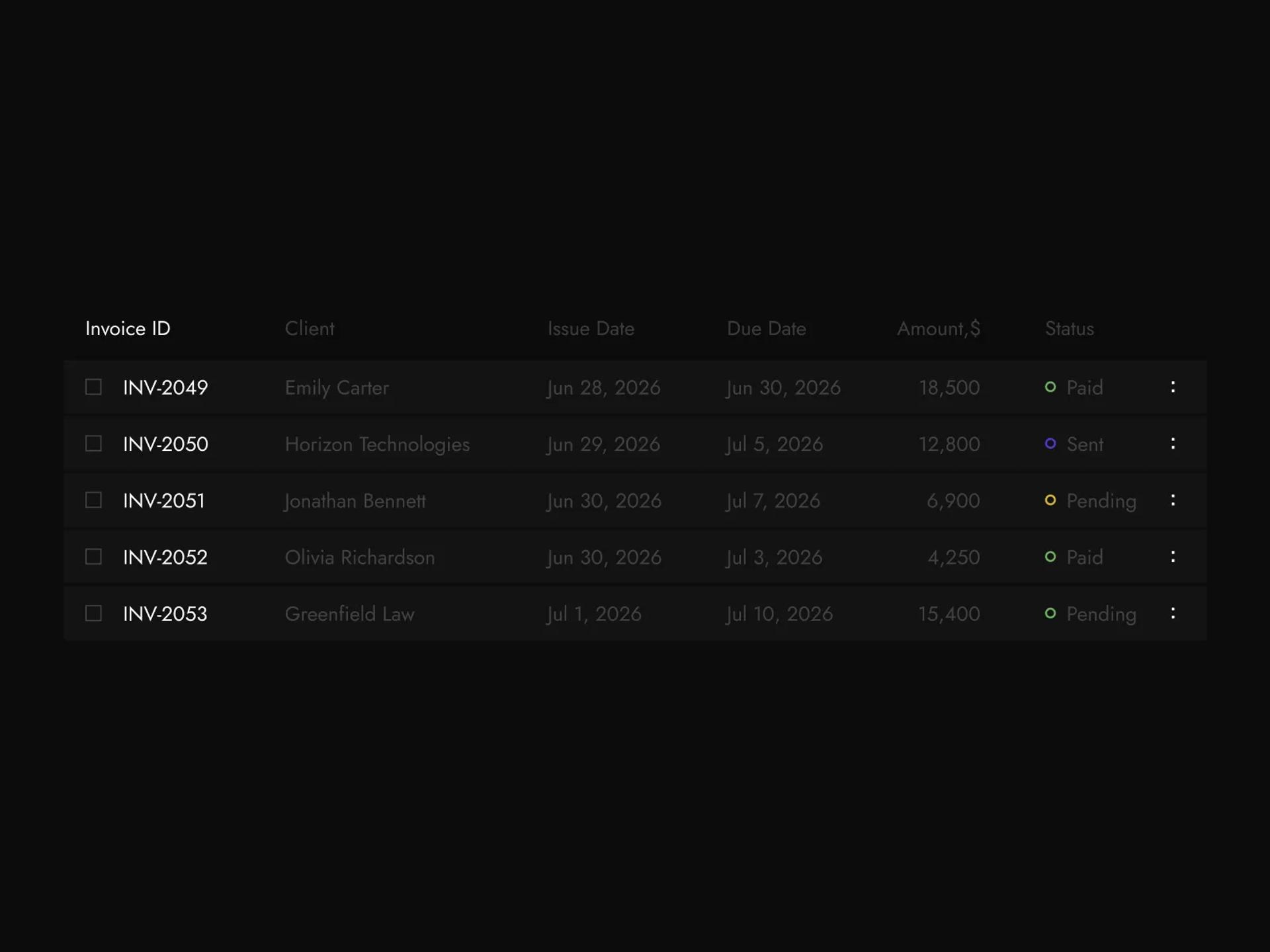Click due date Jul 10, 2026
Image resolution: width=1270 pixels, height=952 pixels.
click(x=779, y=615)
